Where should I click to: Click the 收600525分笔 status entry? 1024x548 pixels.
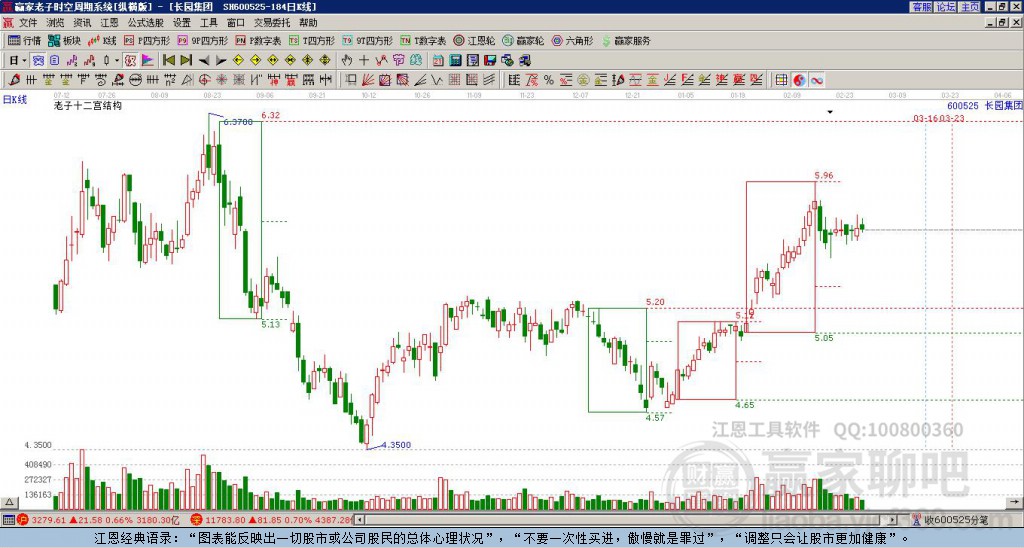[x=955, y=521]
